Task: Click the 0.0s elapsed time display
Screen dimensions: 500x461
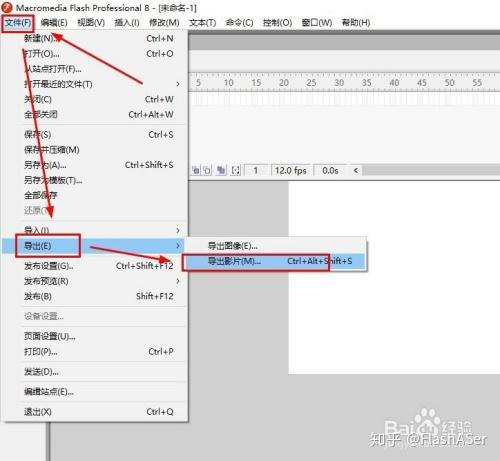Action: point(330,170)
